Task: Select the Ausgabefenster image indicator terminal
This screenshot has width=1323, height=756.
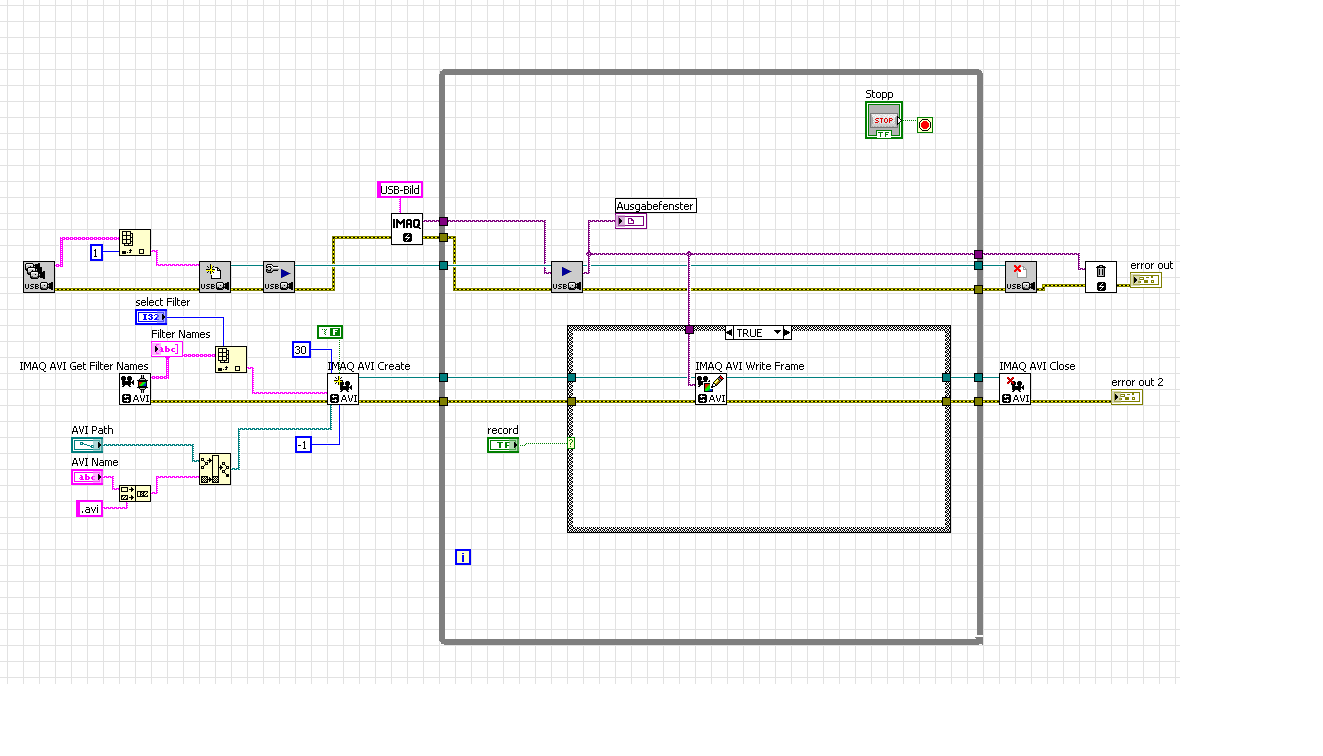Action: click(x=631, y=221)
